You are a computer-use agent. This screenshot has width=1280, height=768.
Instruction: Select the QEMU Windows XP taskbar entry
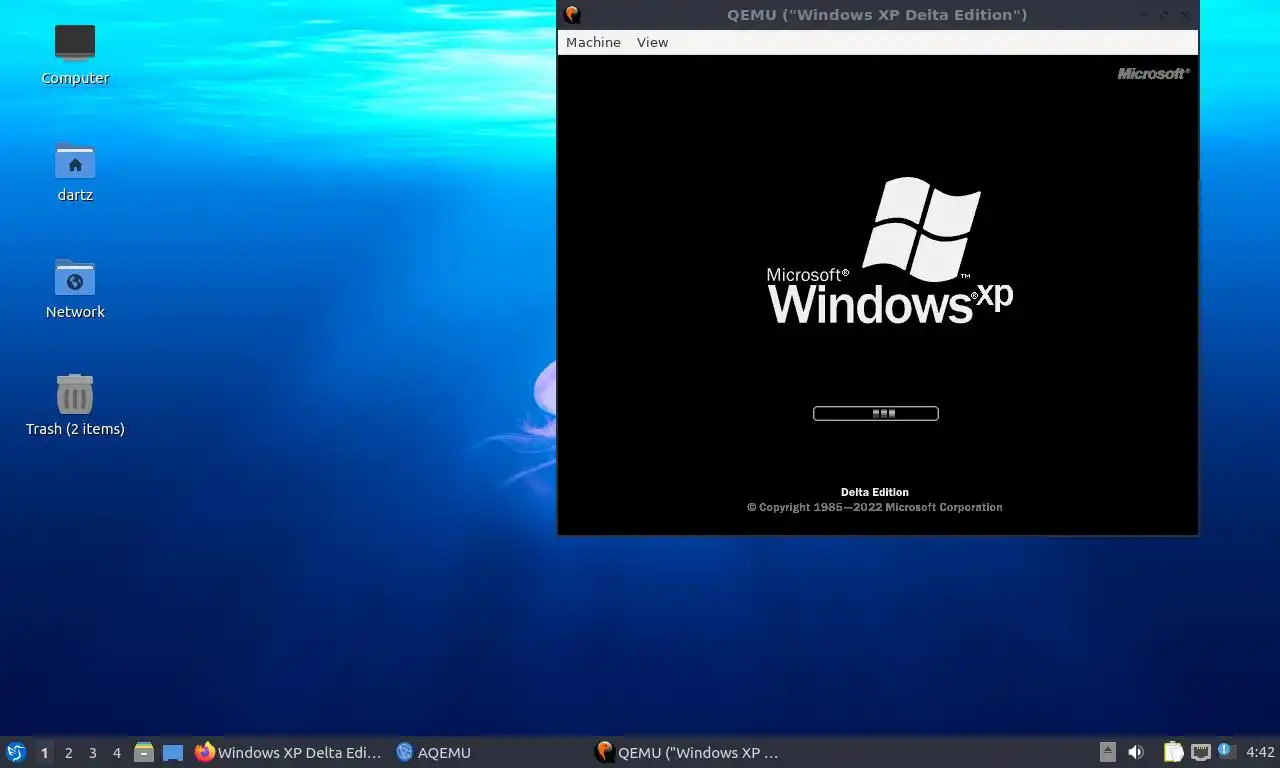point(687,752)
